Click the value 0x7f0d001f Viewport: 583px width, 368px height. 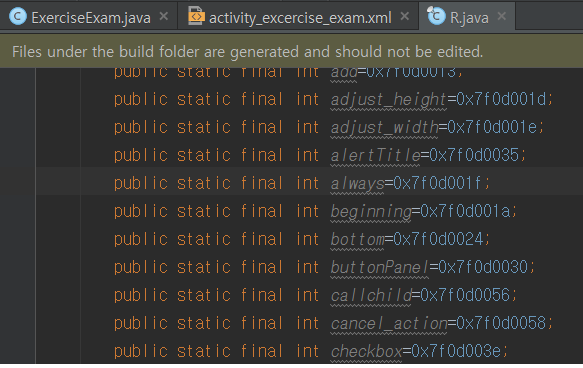point(438,183)
